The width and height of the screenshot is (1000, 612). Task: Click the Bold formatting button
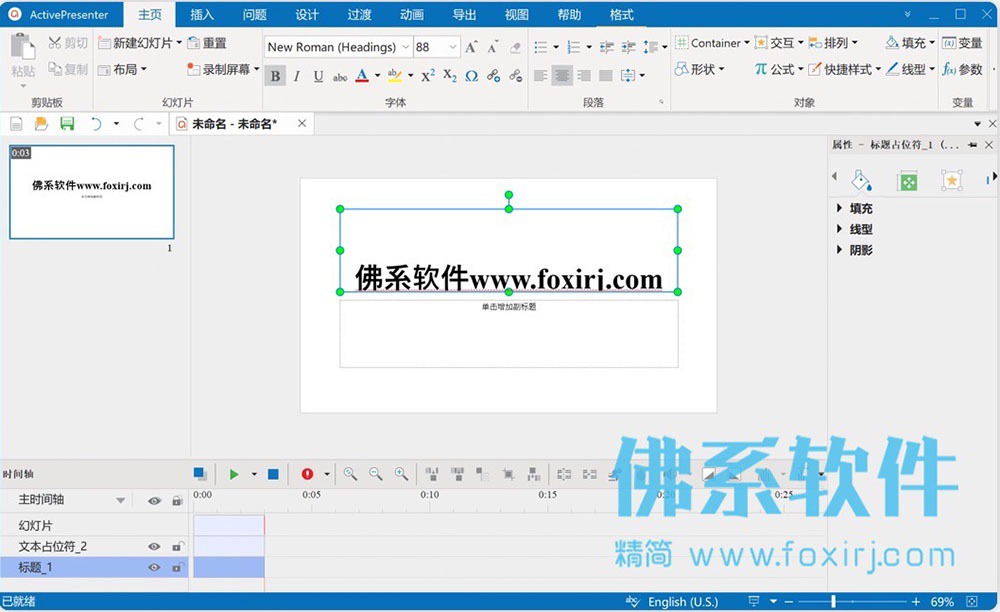click(275, 76)
